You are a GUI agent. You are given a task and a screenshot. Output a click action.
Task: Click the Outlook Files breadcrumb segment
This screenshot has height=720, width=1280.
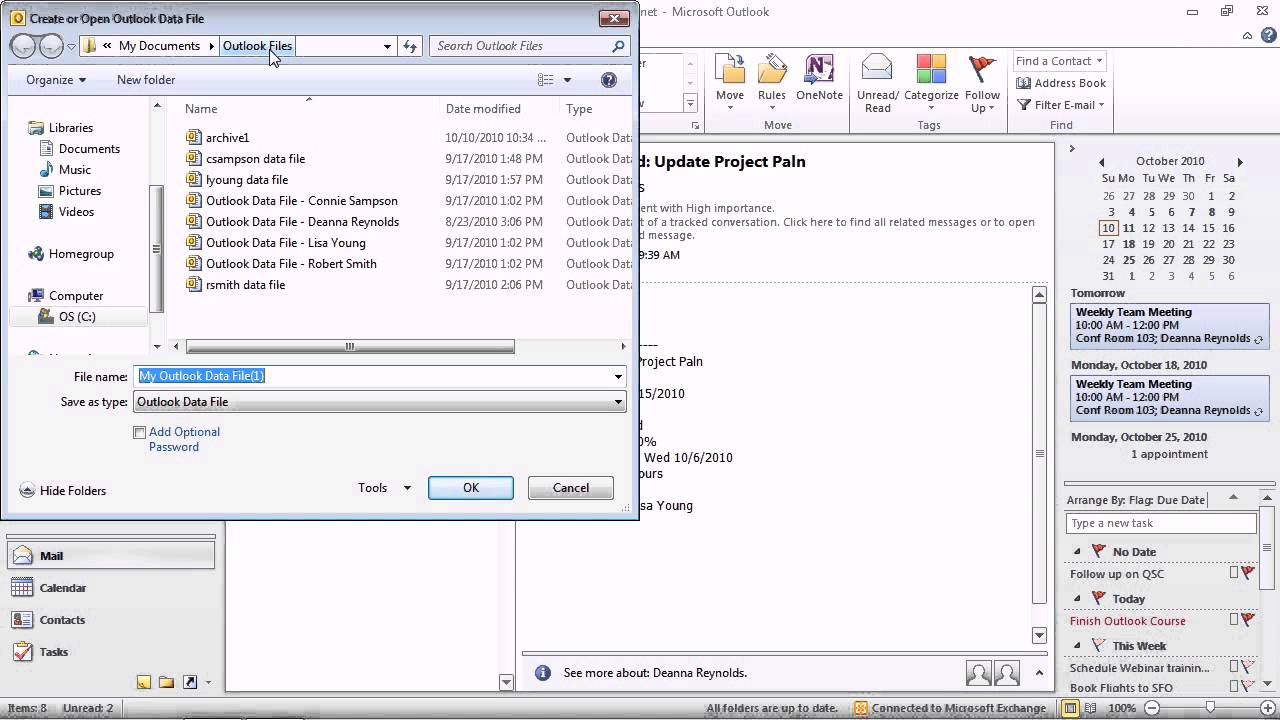point(257,46)
